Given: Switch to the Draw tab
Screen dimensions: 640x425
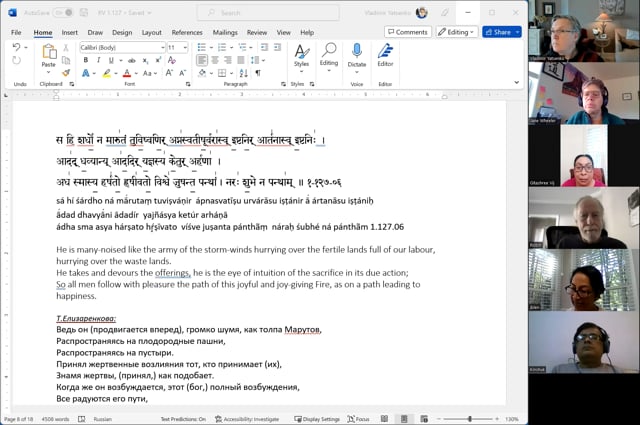Looking at the screenshot, I should 95,32.
